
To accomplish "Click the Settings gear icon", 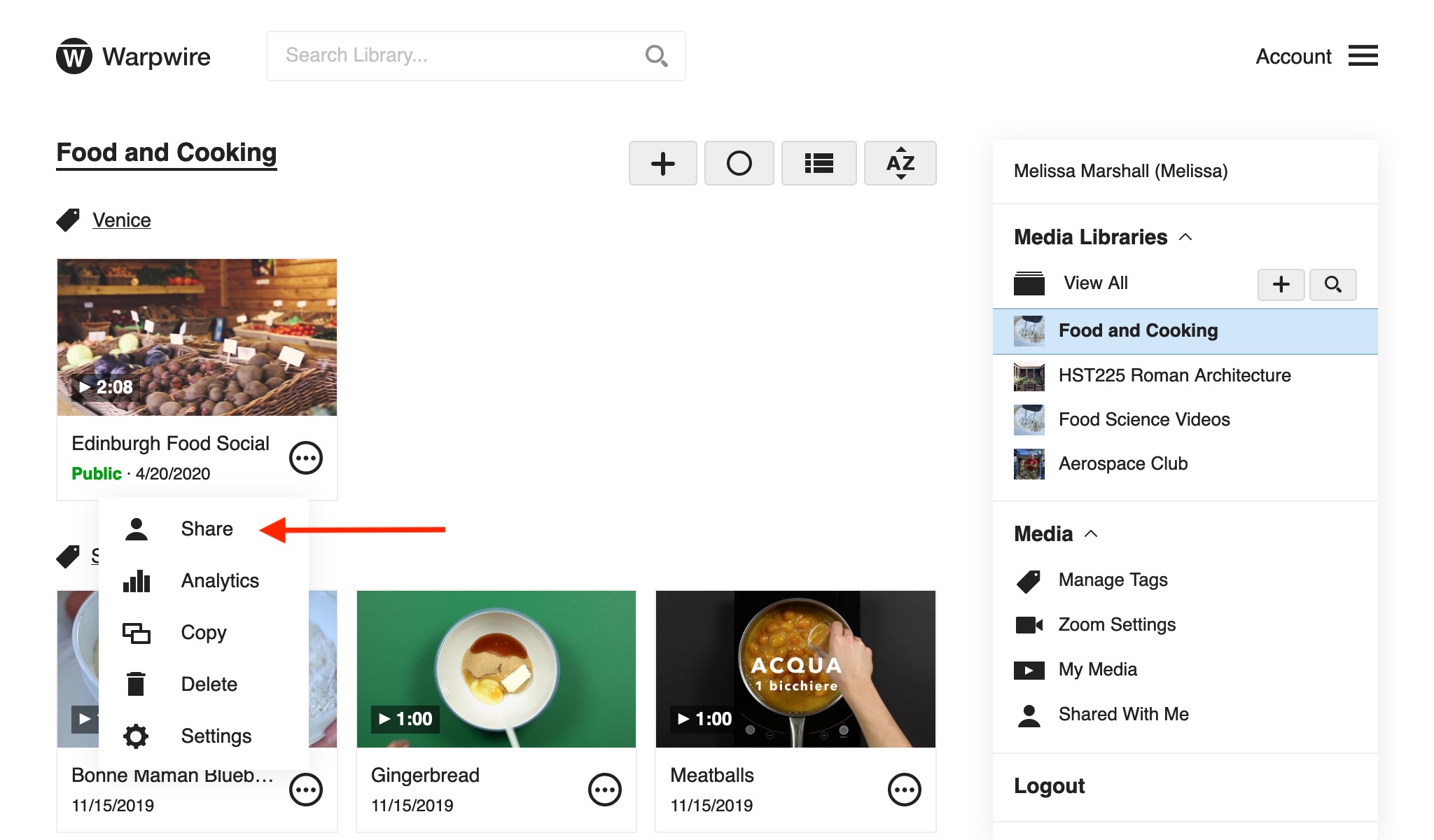I will [x=135, y=734].
